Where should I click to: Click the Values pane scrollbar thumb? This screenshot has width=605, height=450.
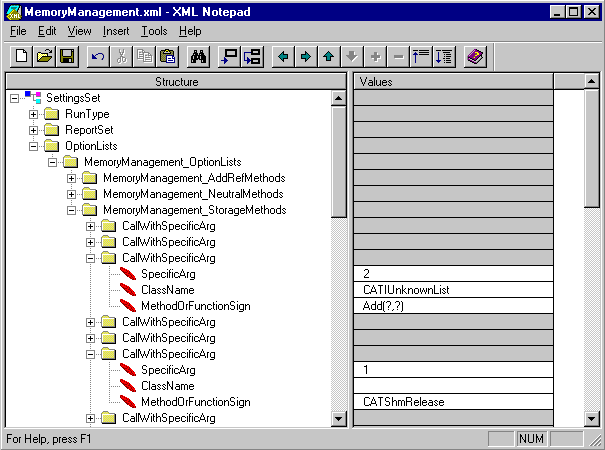pyautogui.click(x=591, y=149)
